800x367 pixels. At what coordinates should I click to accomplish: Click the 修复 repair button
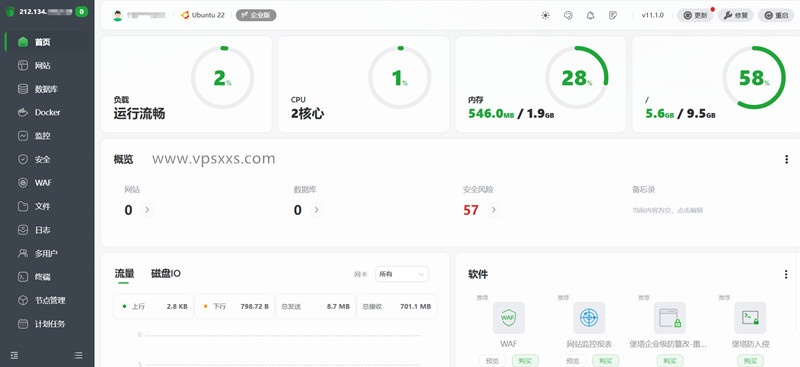pyautogui.click(x=735, y=15)
